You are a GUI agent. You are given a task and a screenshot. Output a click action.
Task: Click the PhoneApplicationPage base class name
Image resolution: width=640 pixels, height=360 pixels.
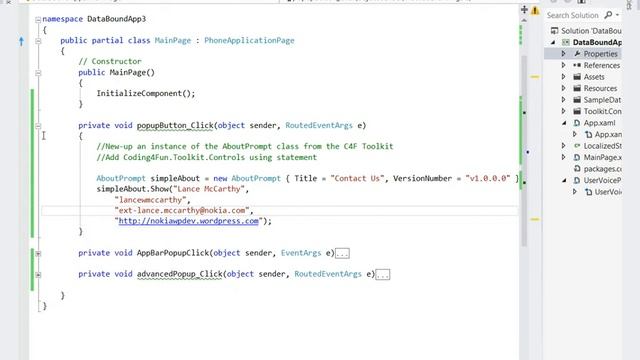(x=249, y=40)
